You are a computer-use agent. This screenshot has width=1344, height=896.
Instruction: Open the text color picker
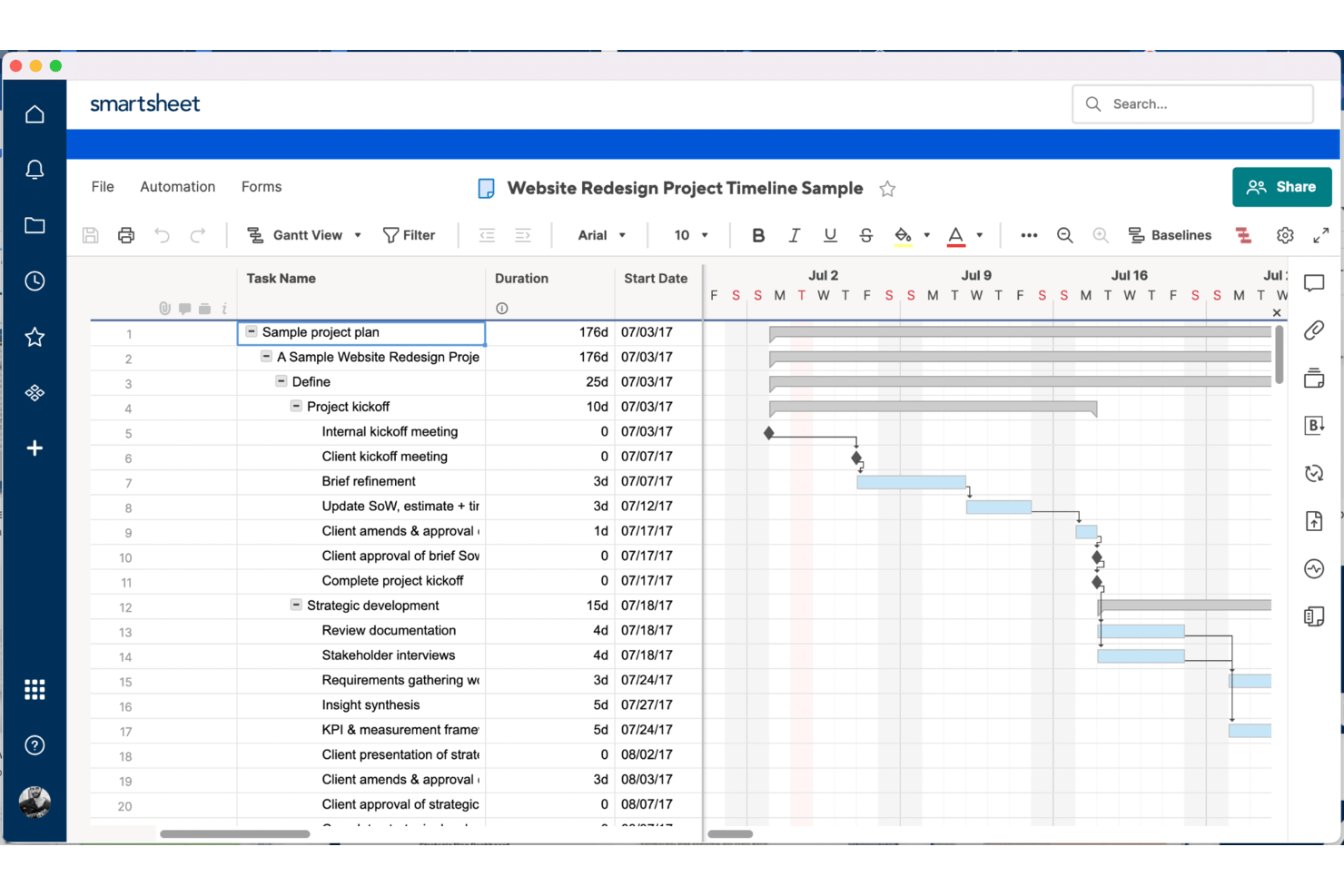coord(965,235)
